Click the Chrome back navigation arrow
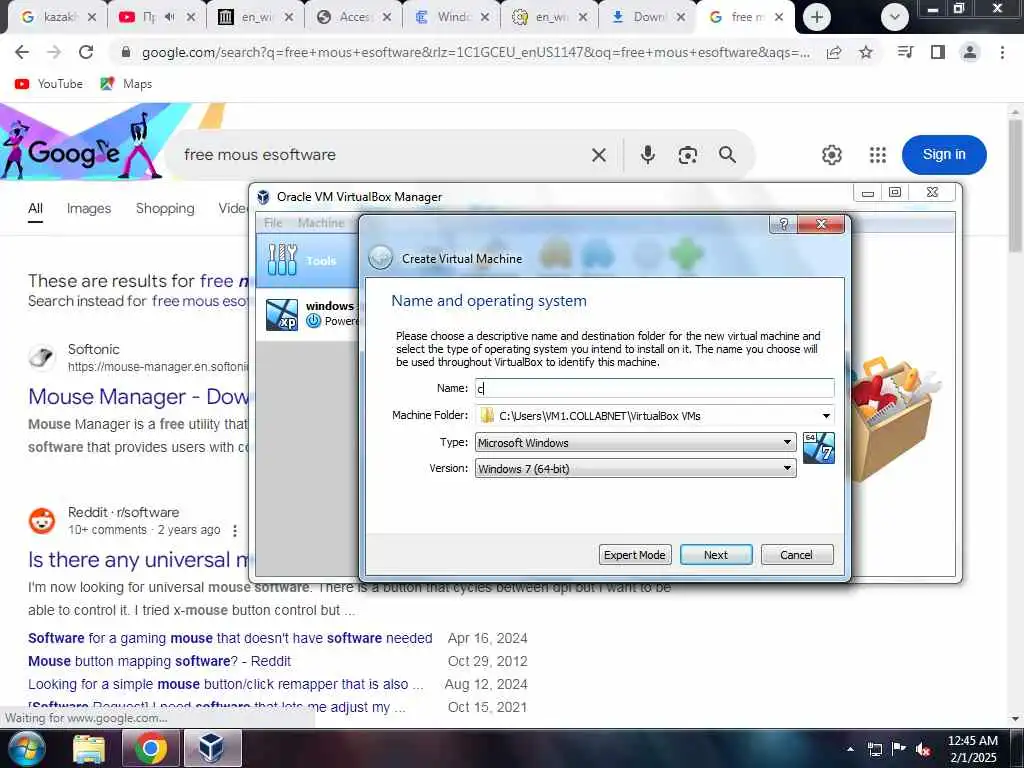Screen dimensions: 1024x768 (22, 52)
